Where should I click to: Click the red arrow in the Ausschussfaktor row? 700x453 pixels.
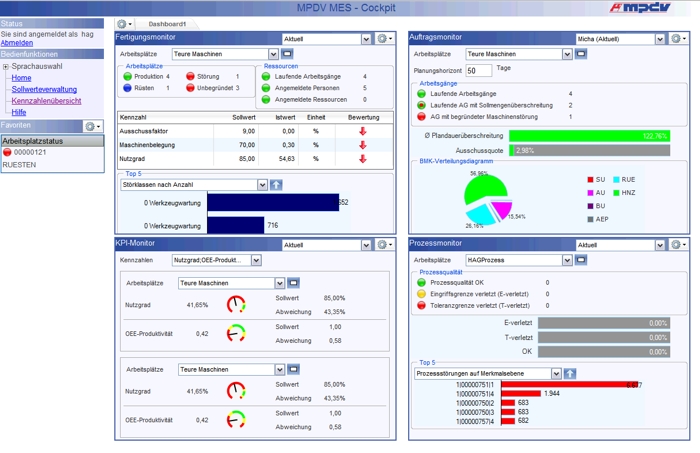362,131
